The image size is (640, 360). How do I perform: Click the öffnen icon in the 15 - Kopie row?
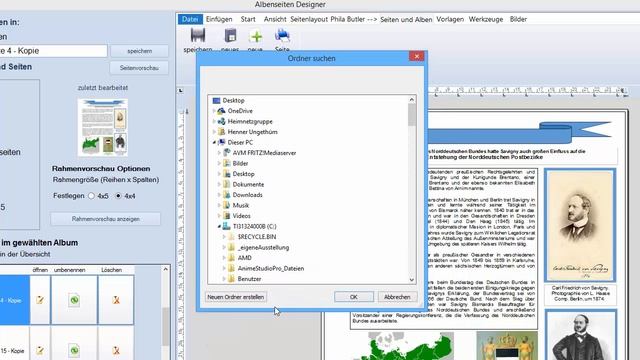coord(40,350)
